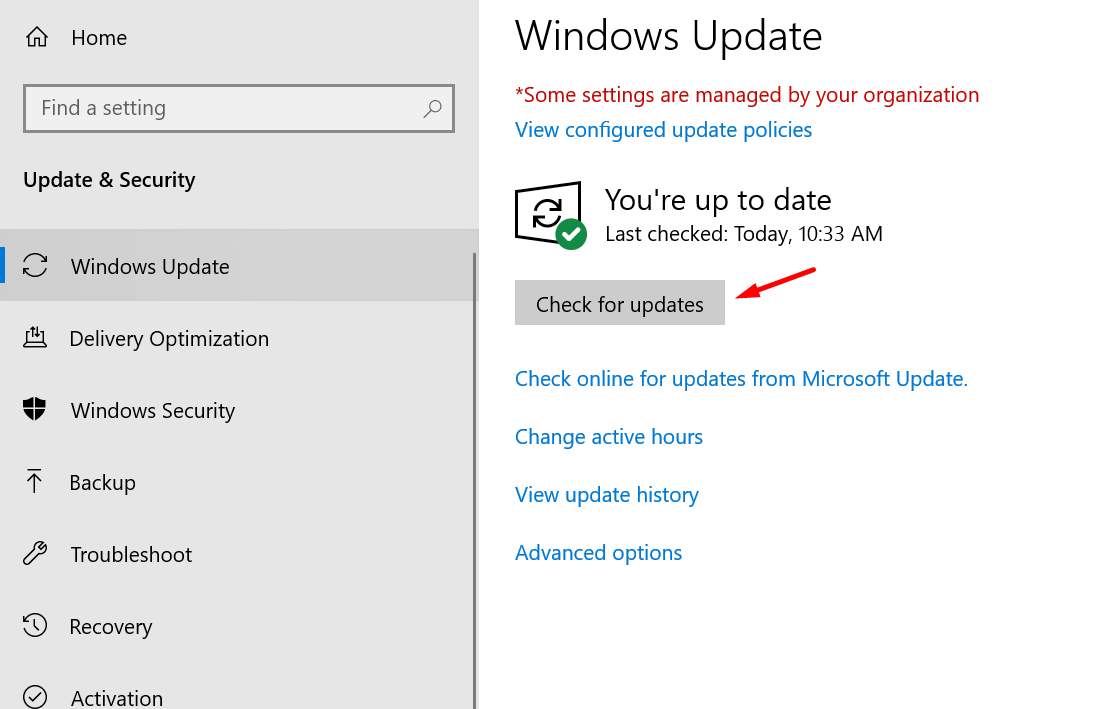This screenshot has width=1102, height=709.
Task: Open View configured update policies link
Action: [663, 130]
